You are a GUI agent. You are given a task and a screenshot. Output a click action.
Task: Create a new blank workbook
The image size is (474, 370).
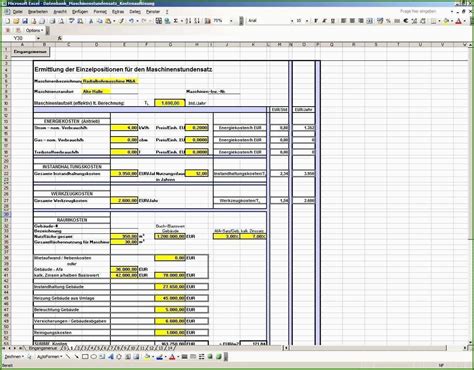tap(7, 21)
